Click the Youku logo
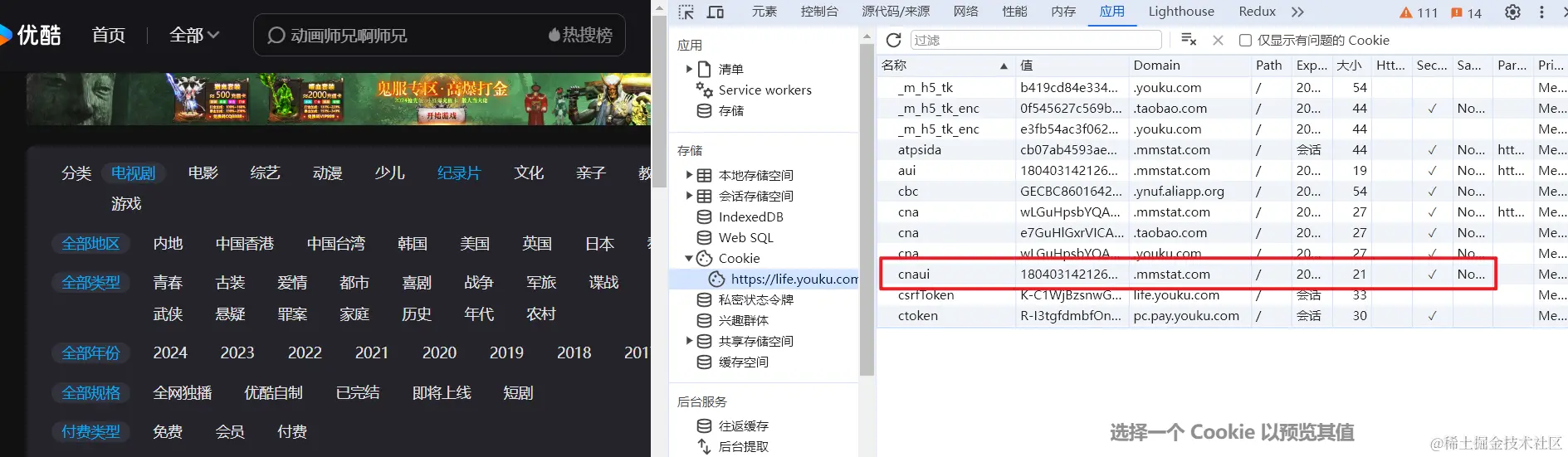Viewport: 1568px width, 457px height. [32, 35]
